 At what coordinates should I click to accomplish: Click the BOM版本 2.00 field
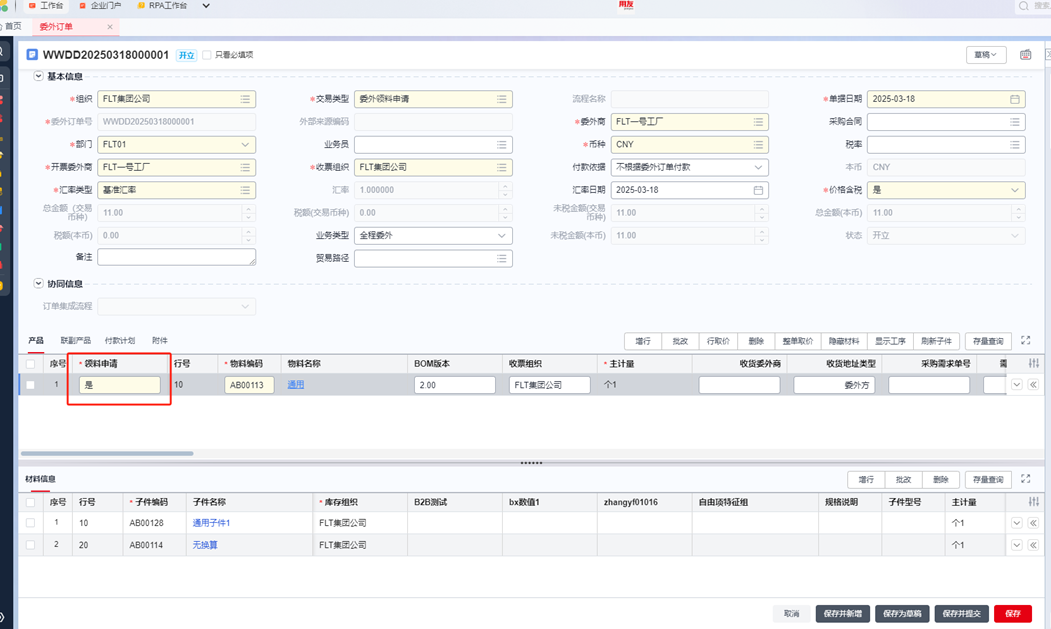(454, 385)
